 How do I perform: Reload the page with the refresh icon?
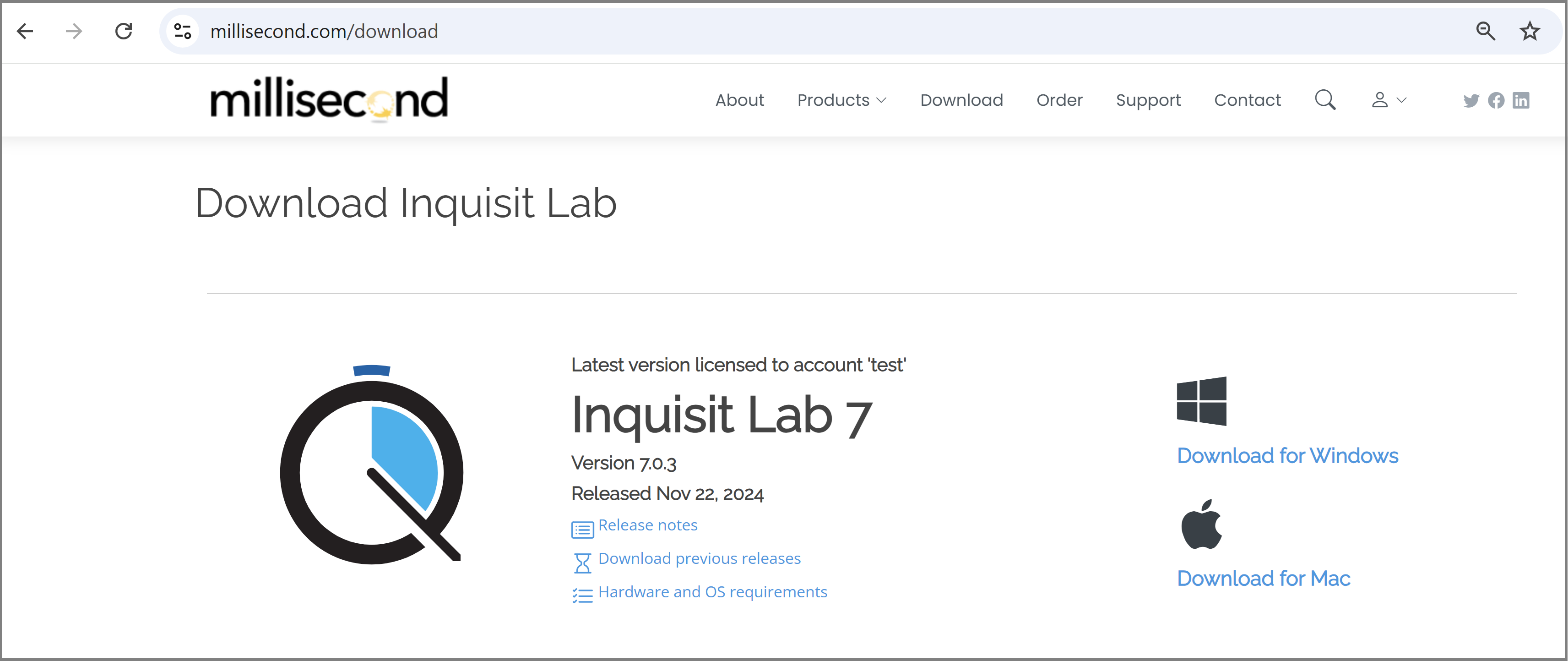(124, 31)
